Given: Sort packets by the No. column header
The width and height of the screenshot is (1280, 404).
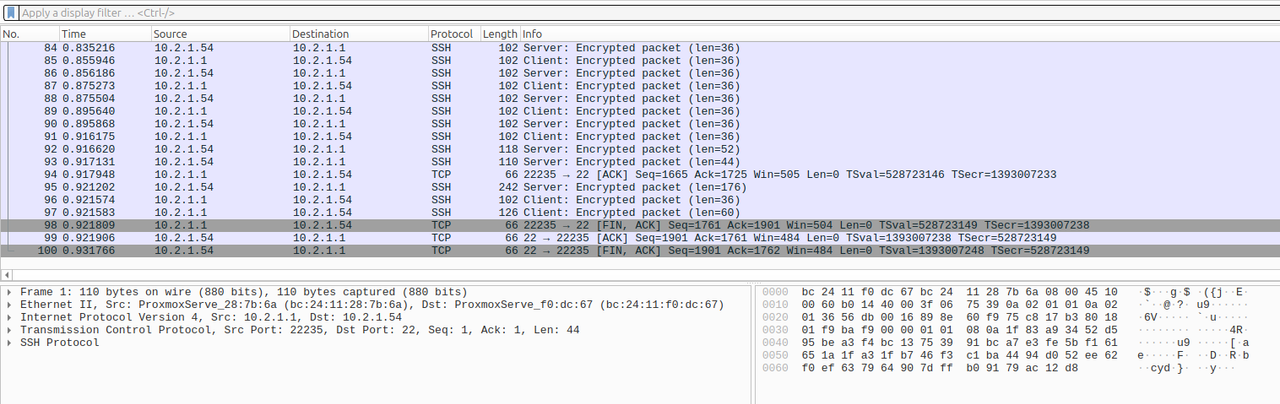Looking at the screenshot, I should click(x=30, y=34).
